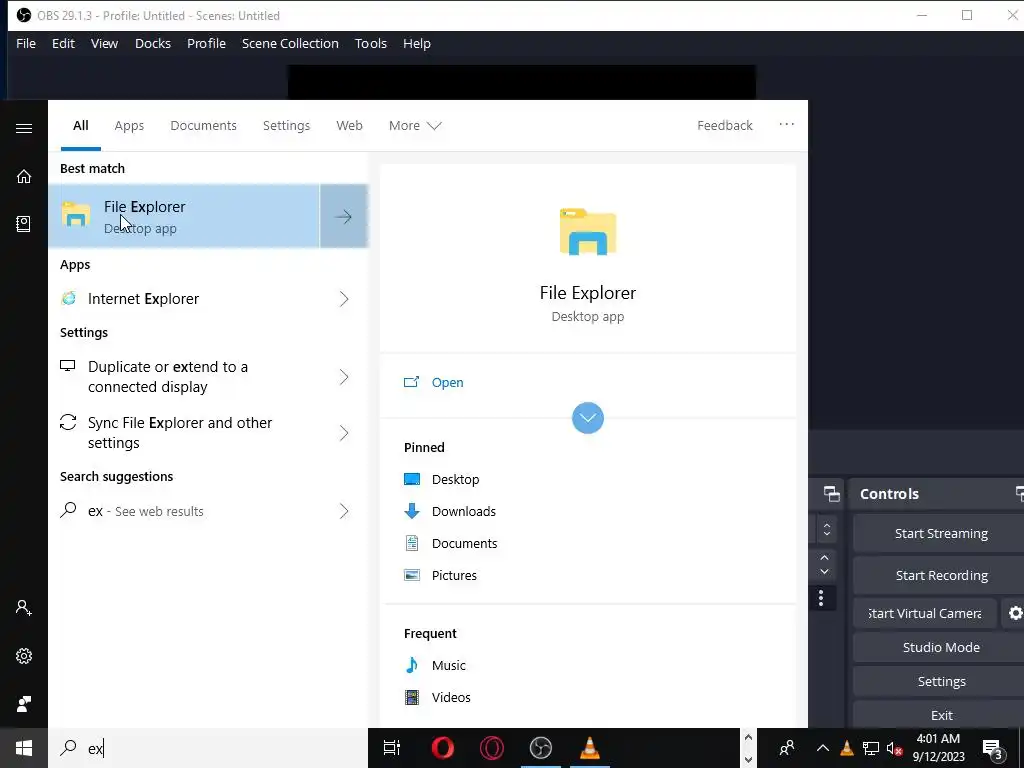This screenshot has width=1024, height=768.
Task: Switch to the Settings search tab
Action: coord(287,125)
